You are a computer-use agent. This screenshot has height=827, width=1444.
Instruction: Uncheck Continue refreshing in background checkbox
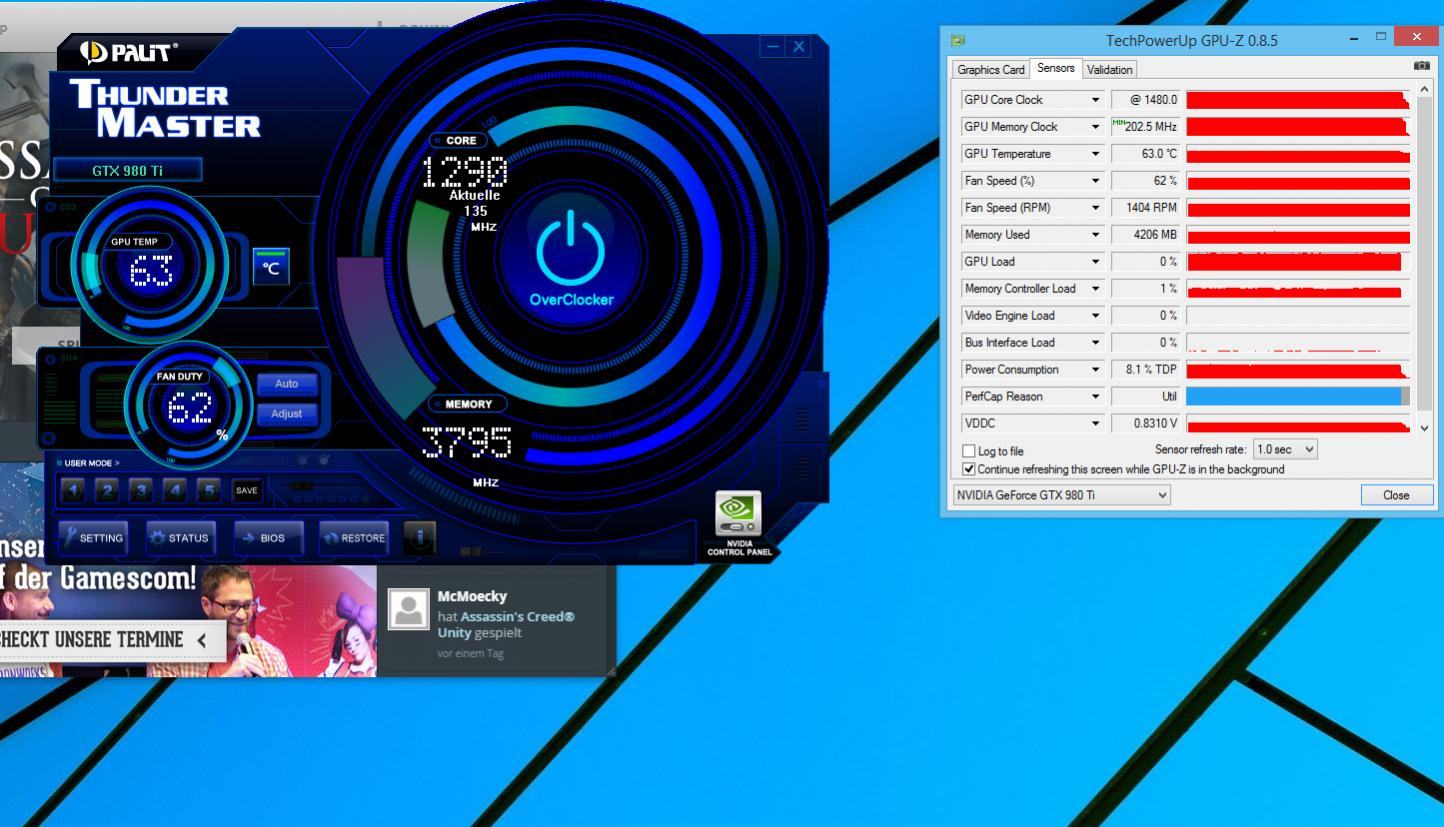pyautogui.click(x=968, y=469)
